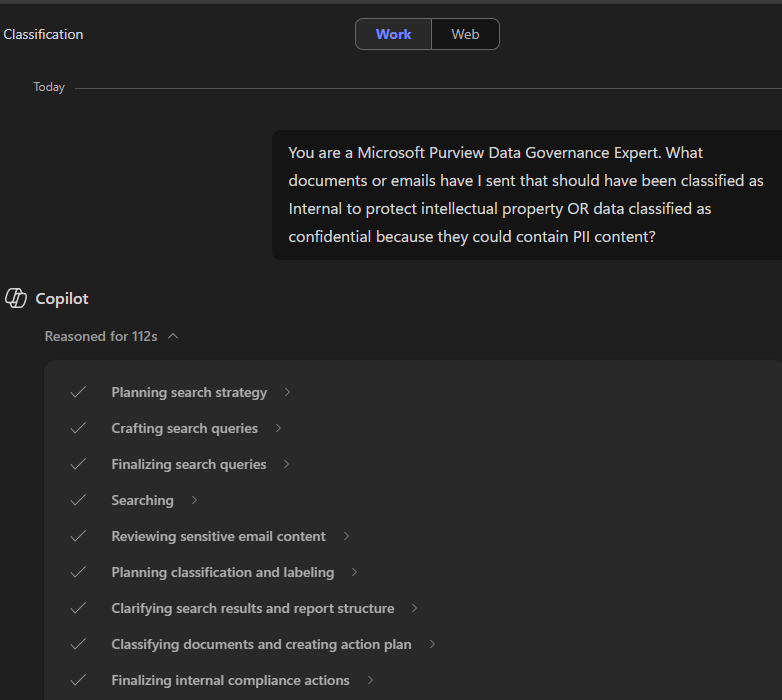
Task: Click checkmark beside 'Reviewing sensitive email content'
Action: [78, 536]
